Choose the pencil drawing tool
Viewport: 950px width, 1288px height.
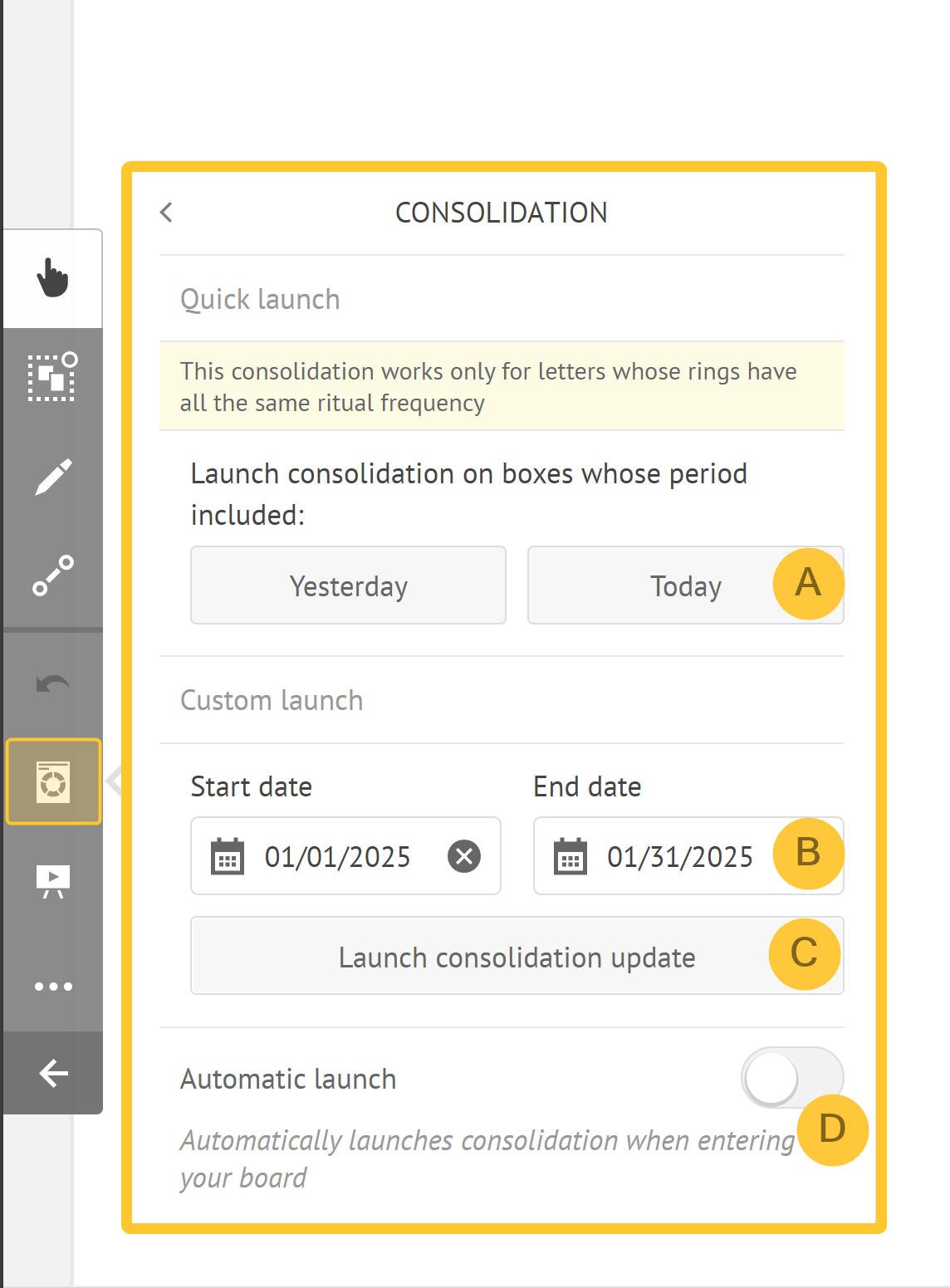coord(52,477)
